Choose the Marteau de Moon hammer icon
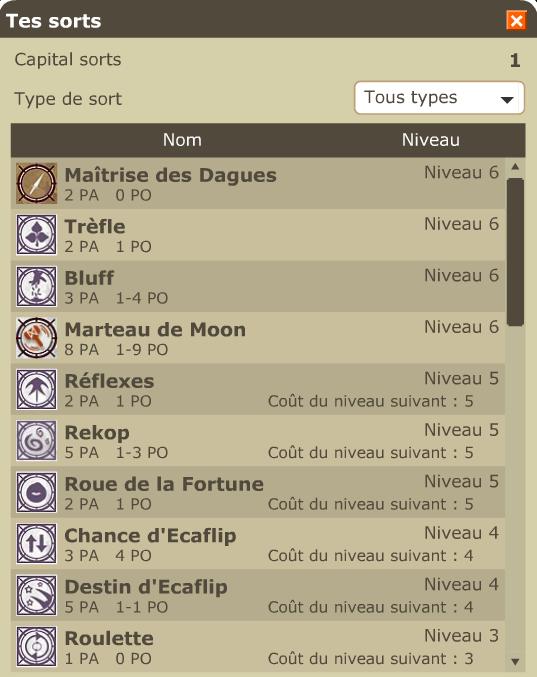537x677 pixels. (x=36, y=338)
